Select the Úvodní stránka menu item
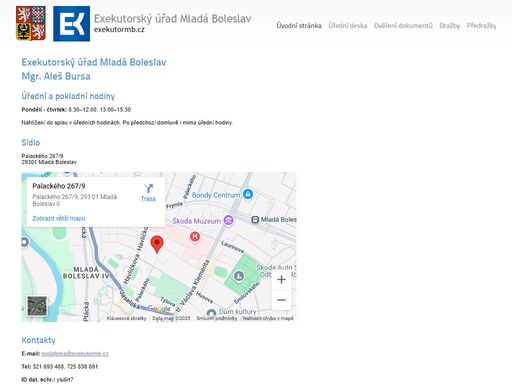The width and height of the screenshot is (512, 384). tap(299, 26)
